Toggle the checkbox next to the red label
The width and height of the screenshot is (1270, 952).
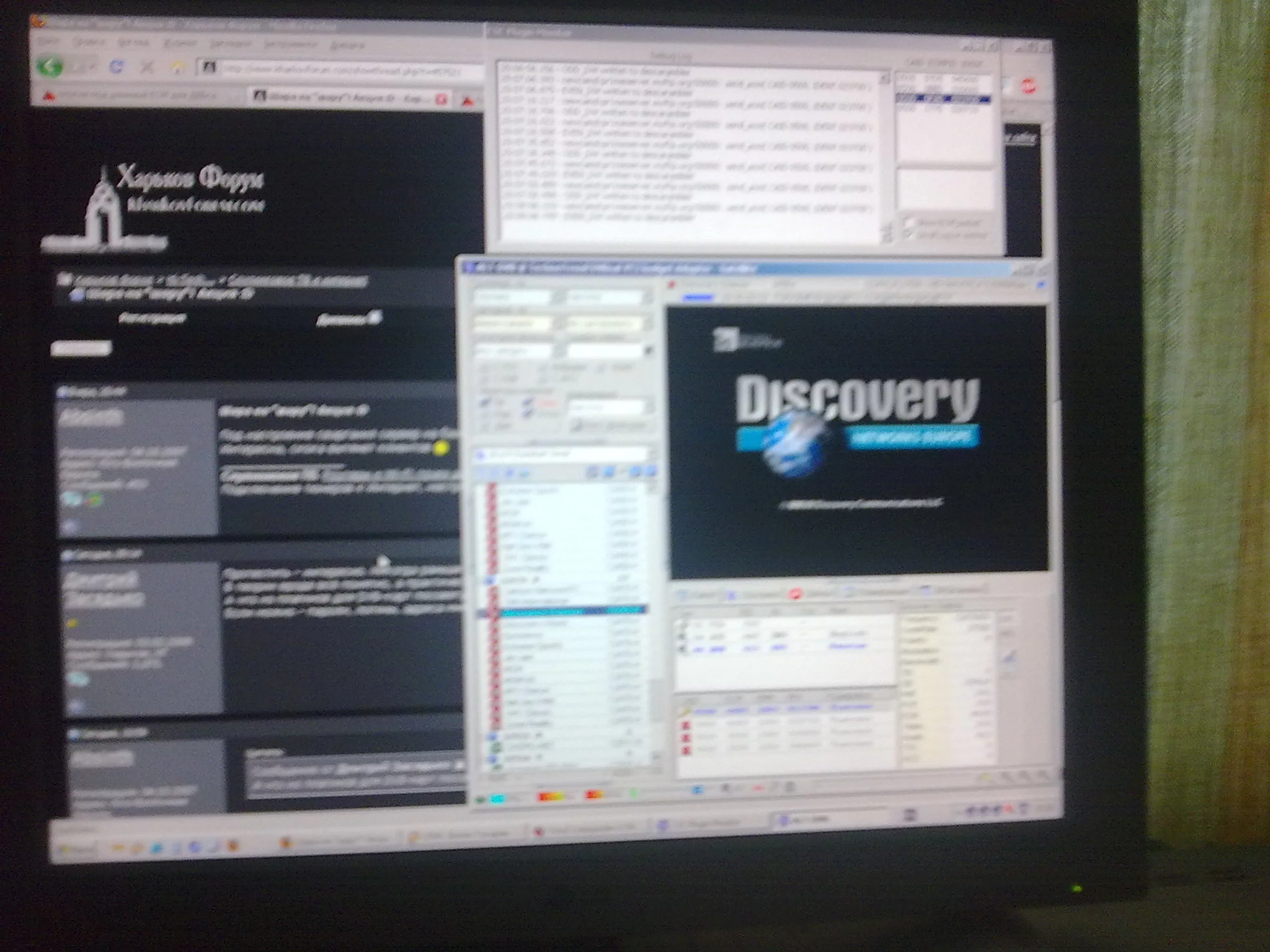528,403
